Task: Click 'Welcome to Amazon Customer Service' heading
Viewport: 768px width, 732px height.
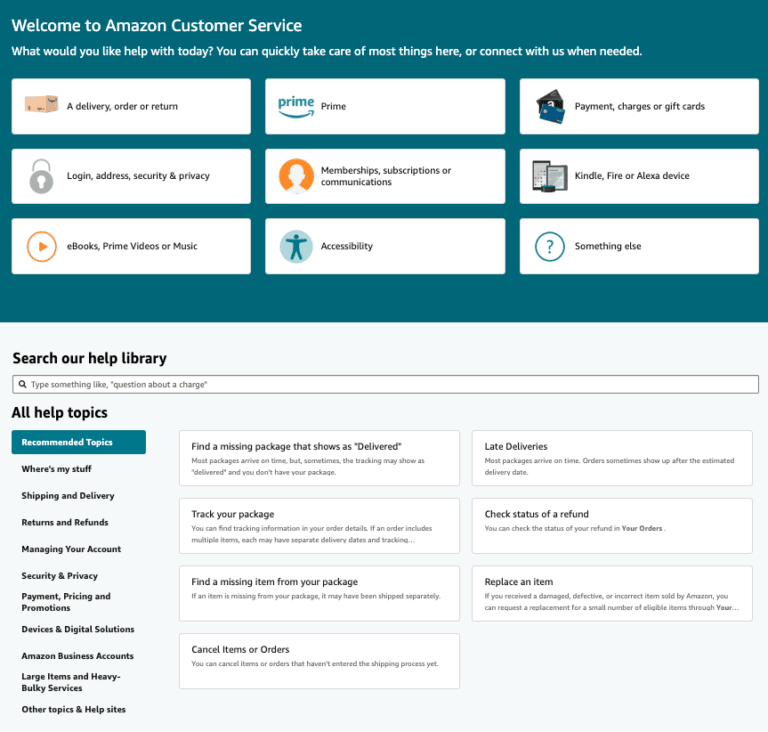Action: tap(157, 25)
